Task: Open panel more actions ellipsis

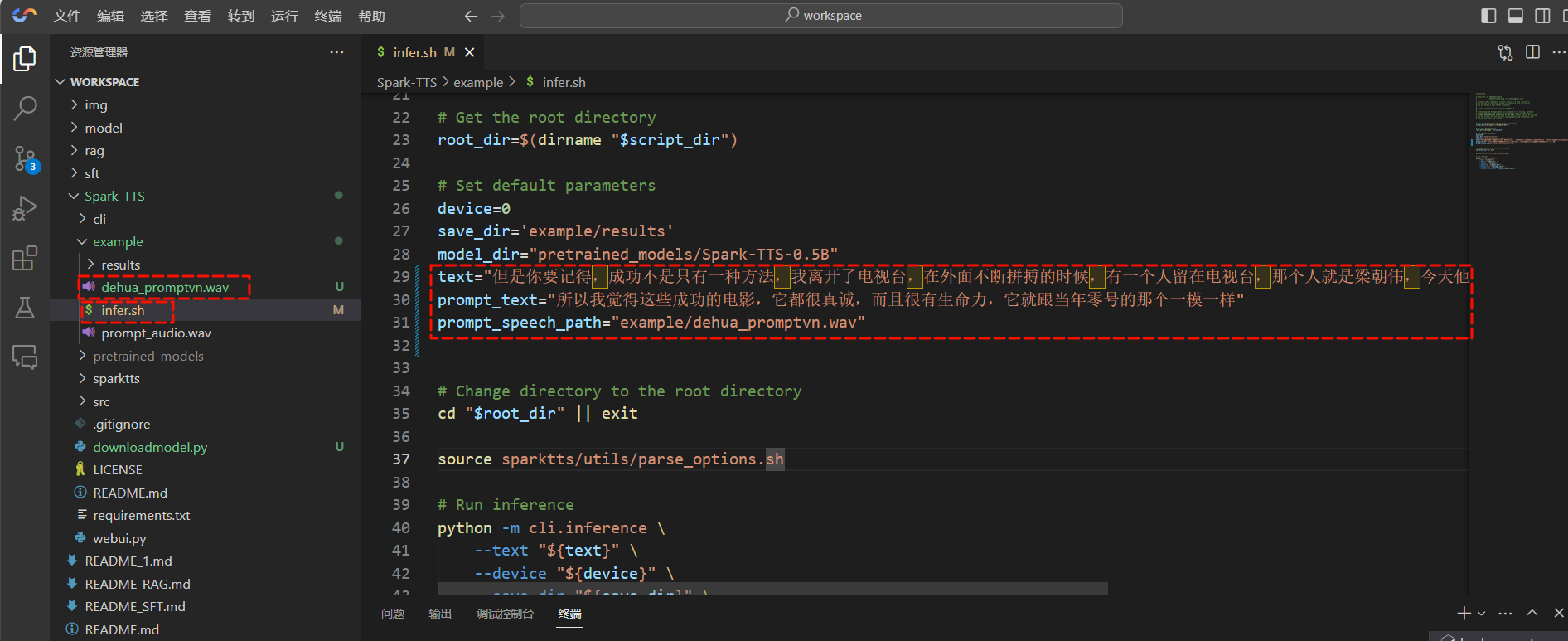Action: click(x=1506, y=613)
